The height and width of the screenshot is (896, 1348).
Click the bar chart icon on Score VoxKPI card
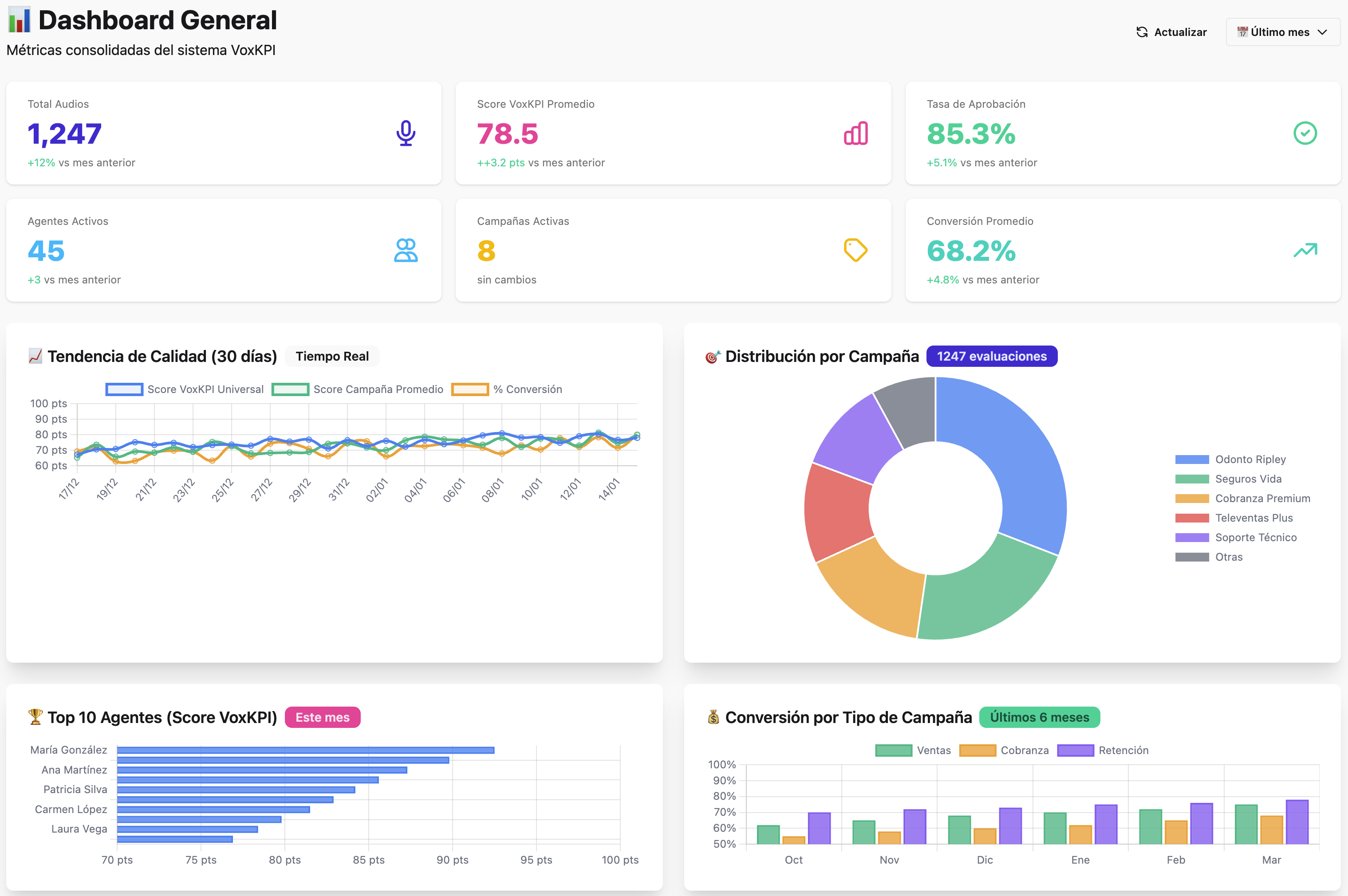coord(855,134)
